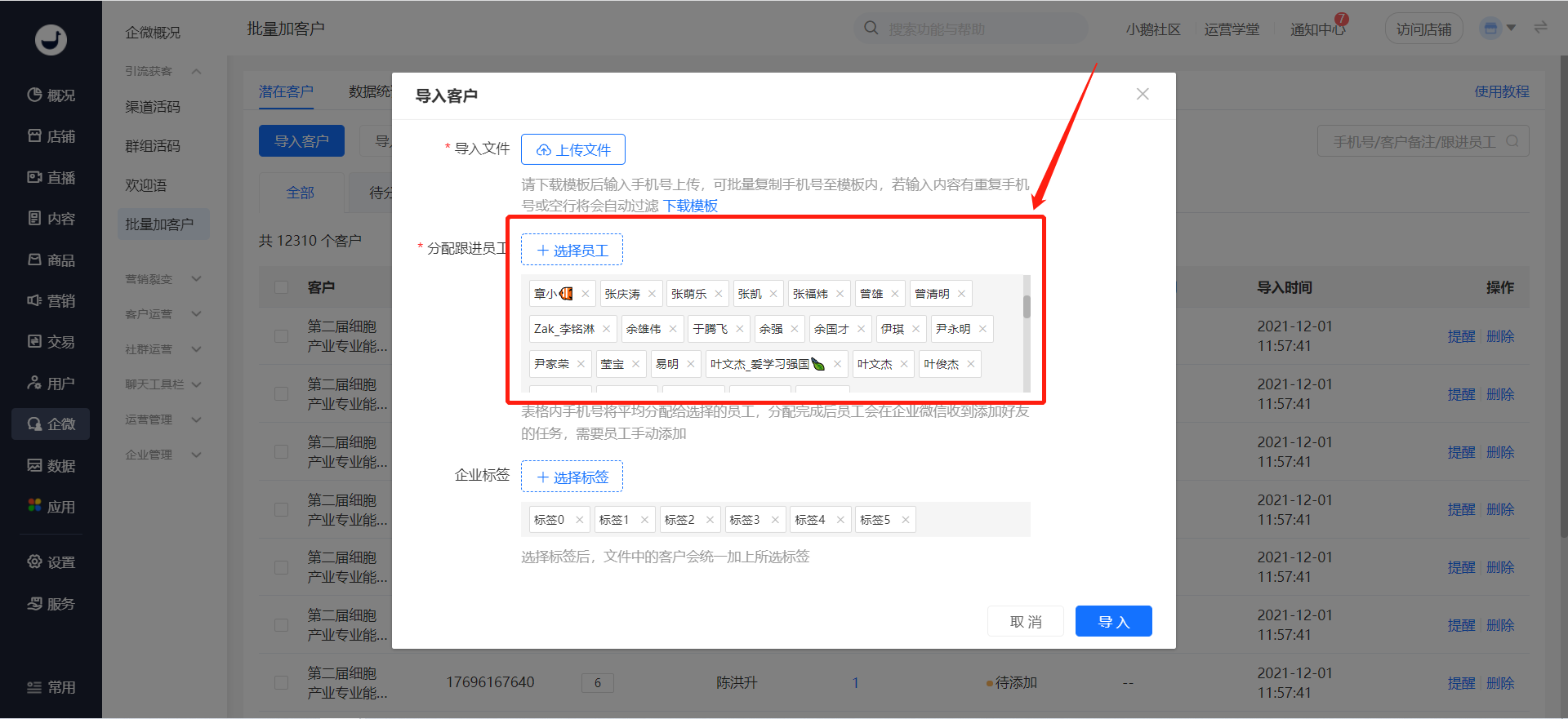The height and width of the screenshot is (719, 1568).
Task: Remove employee 曾清明 tag
Action: (x=961, y=294)
